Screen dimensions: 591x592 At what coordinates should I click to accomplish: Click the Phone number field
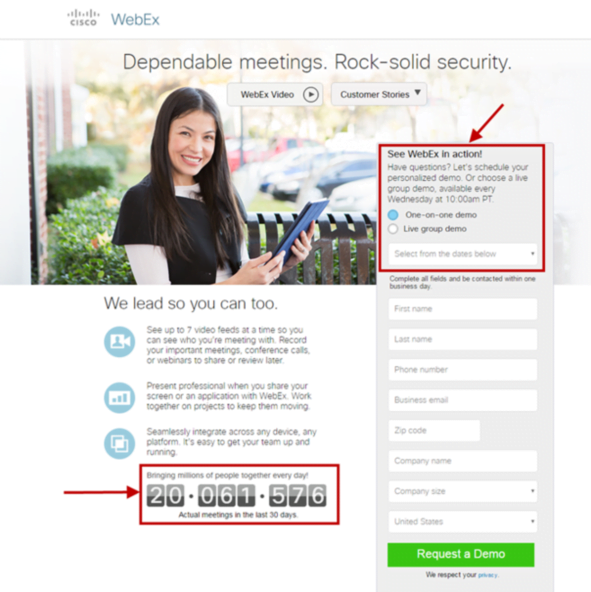pos(463,370)
